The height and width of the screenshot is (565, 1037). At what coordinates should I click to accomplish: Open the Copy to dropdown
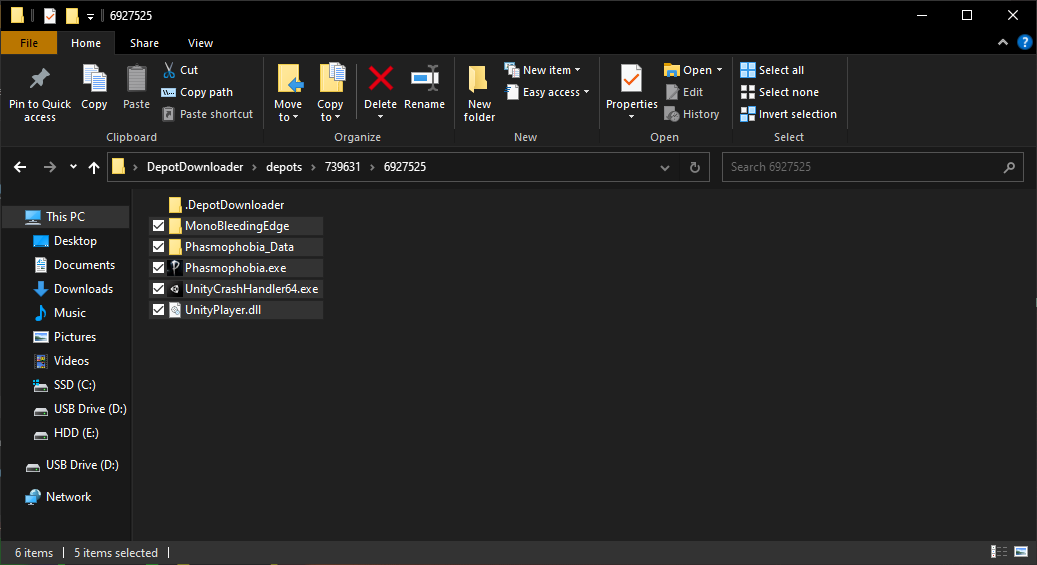click(329, 110)
